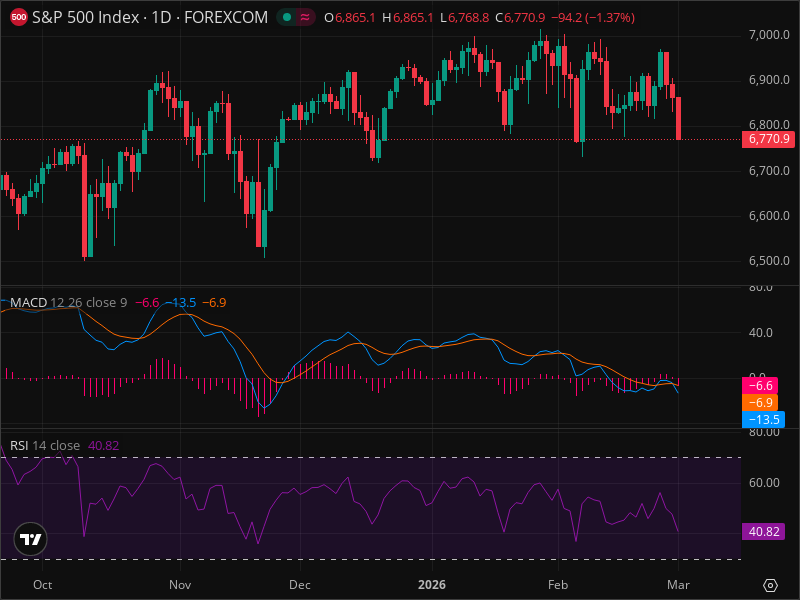This screenshot has height=600, width=800.
Task: Click the change value -94.2 (-1.37%)
Action: coord(593,18)
